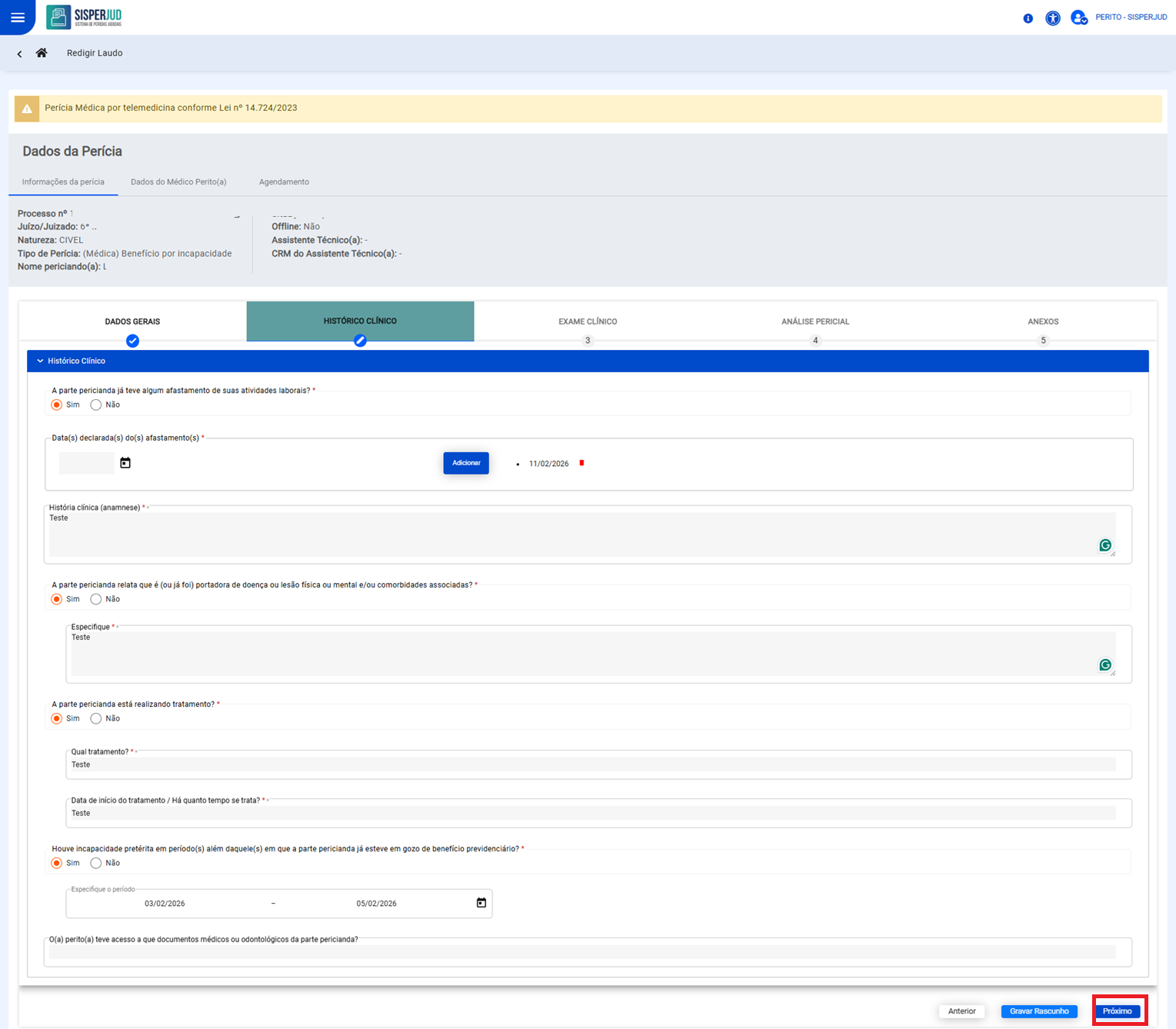Open calendar for afastamento date
1176x1029 pixels.
[125, 463]
